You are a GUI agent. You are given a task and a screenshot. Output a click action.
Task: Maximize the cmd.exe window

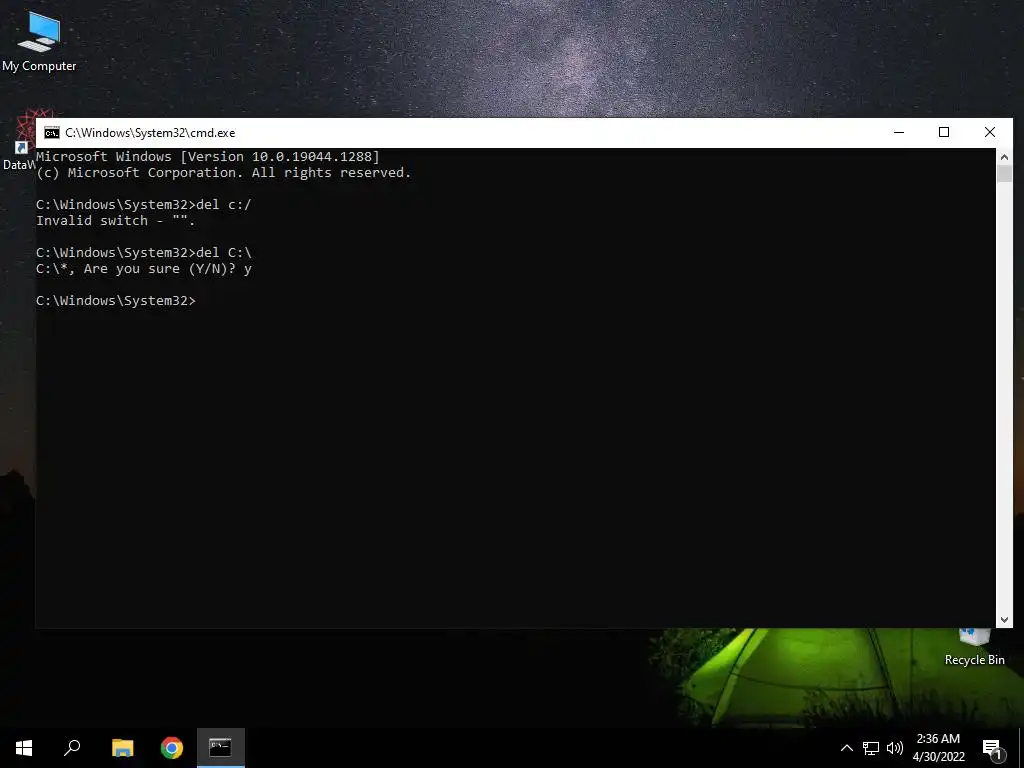[944, 133]
